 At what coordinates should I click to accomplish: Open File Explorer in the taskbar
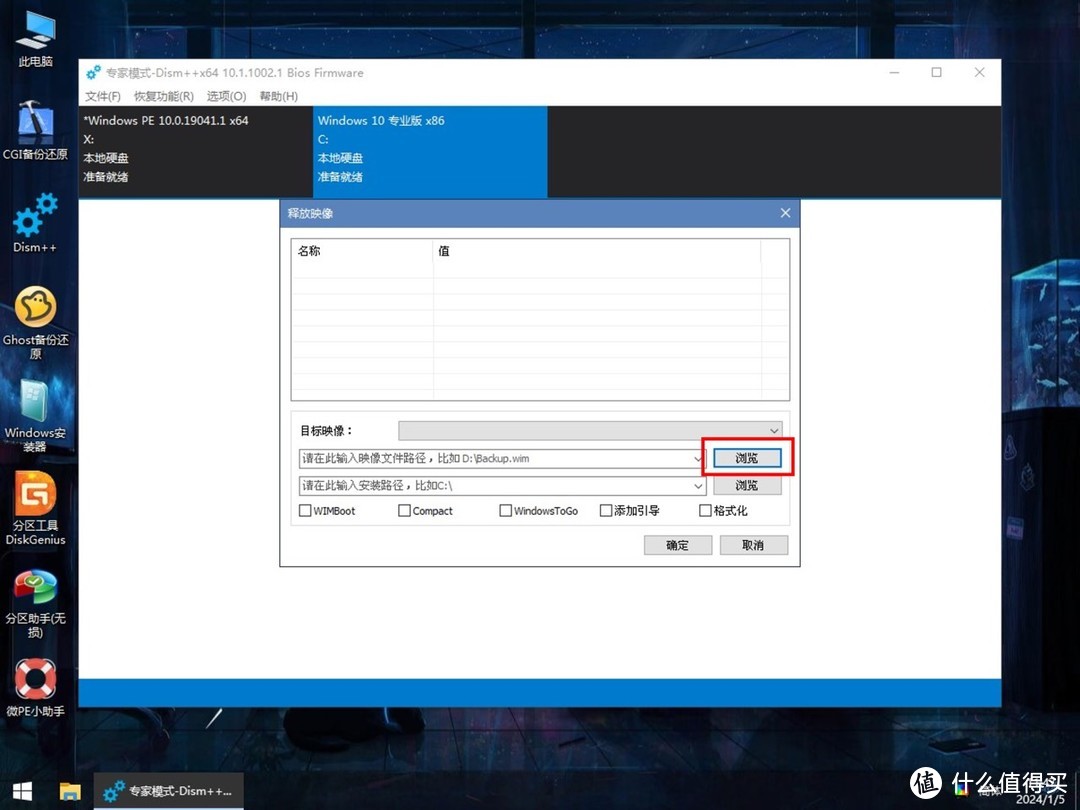tap(70, 791)
